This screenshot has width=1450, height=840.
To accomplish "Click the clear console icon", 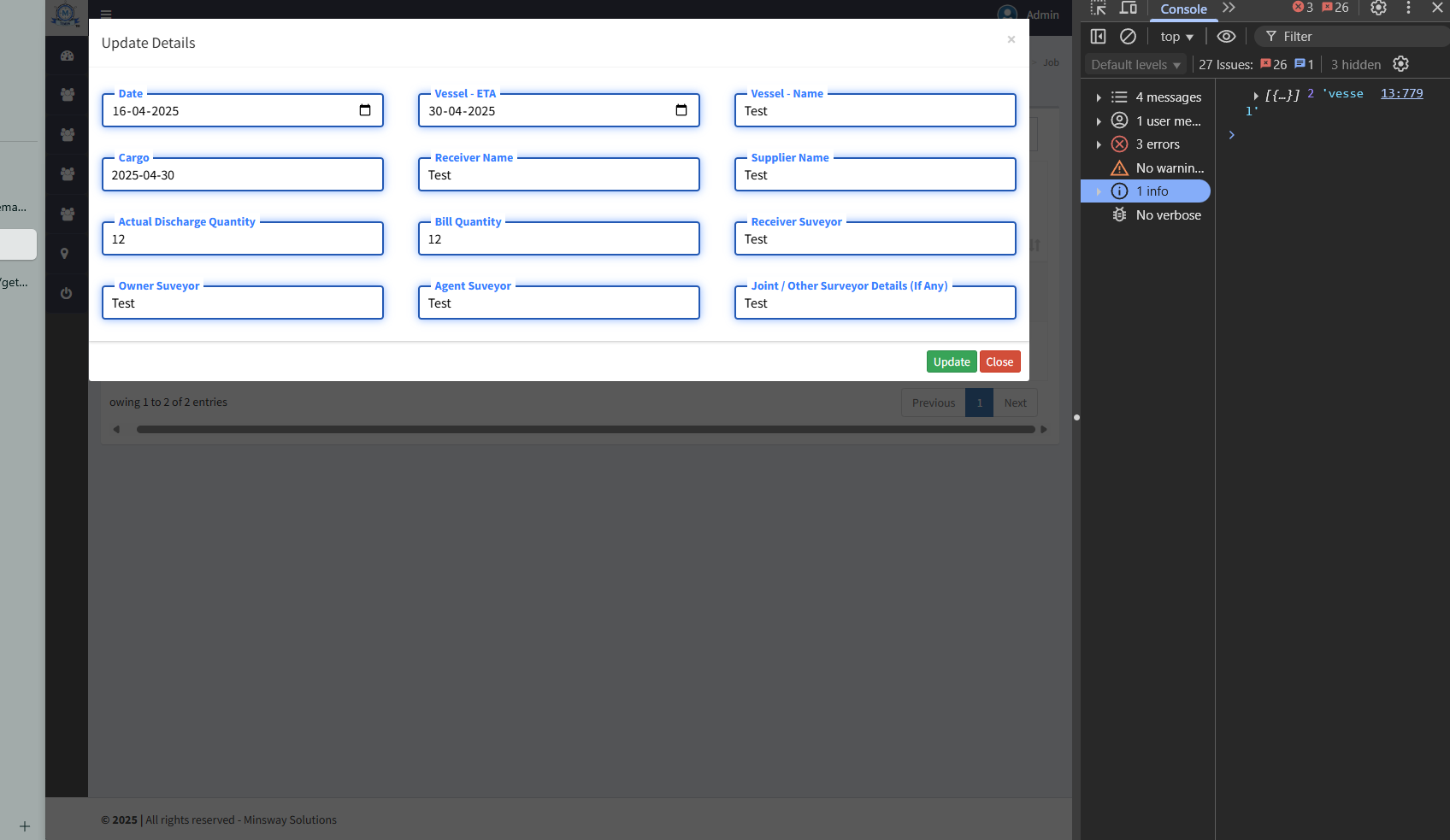I will click(x=1128, y=36).
